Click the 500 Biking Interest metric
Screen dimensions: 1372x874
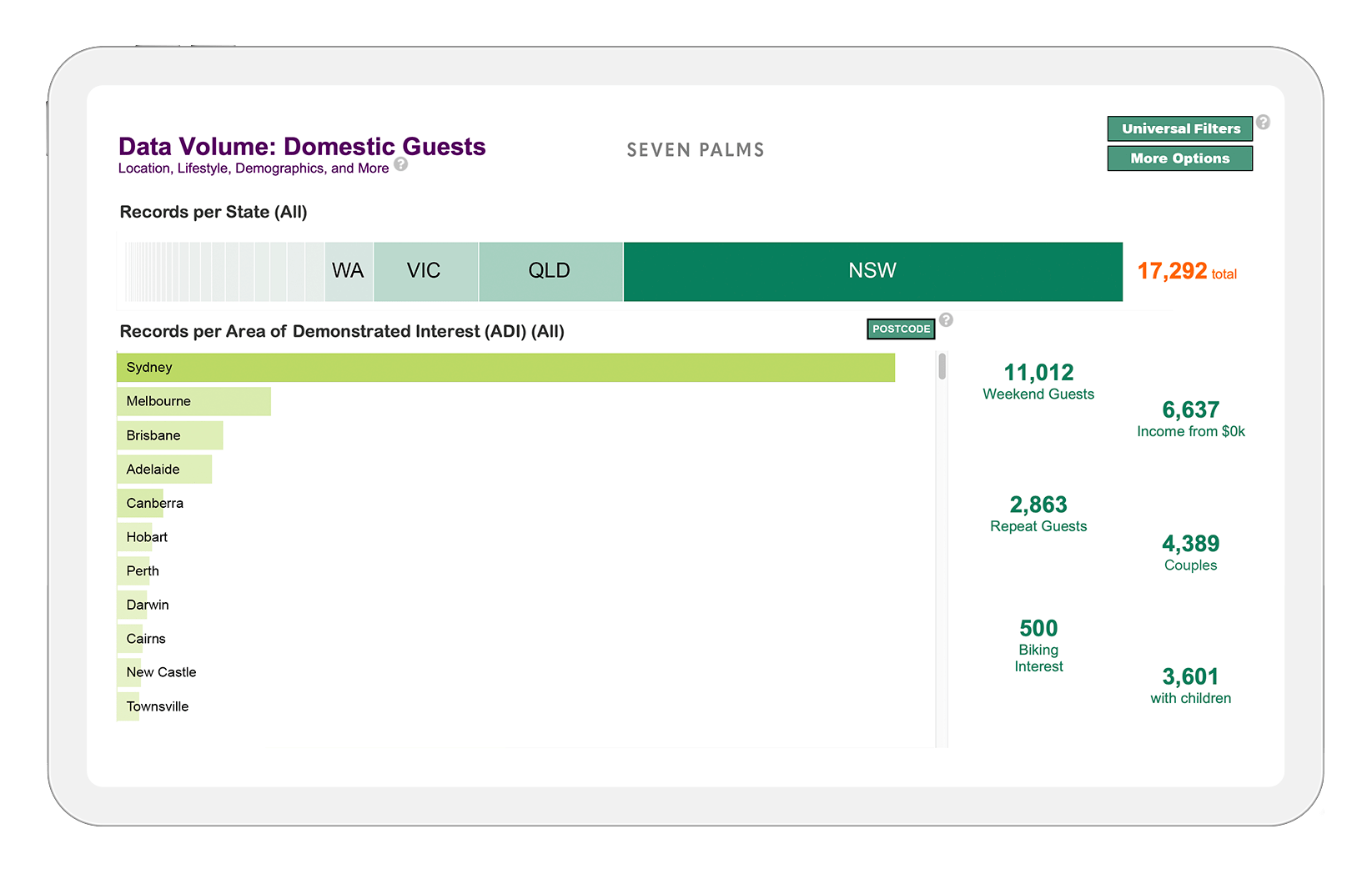(x=1038, y=645)
